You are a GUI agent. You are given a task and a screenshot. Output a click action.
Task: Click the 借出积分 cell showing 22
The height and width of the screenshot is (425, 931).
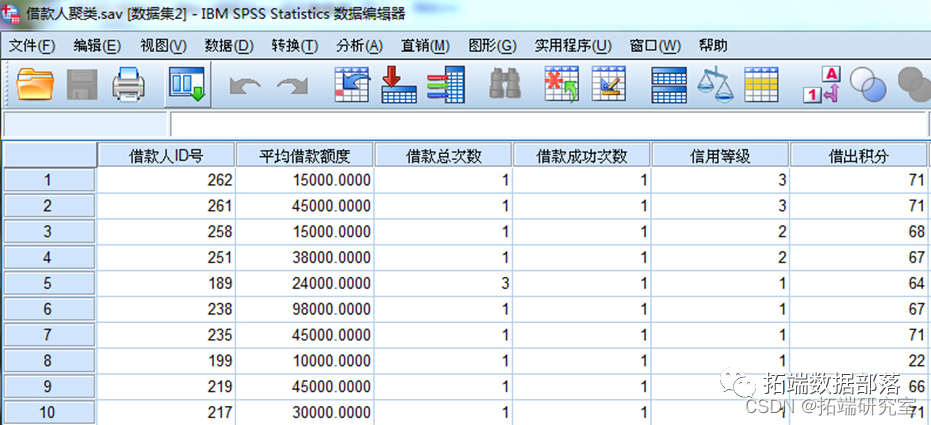coord(859,360)
